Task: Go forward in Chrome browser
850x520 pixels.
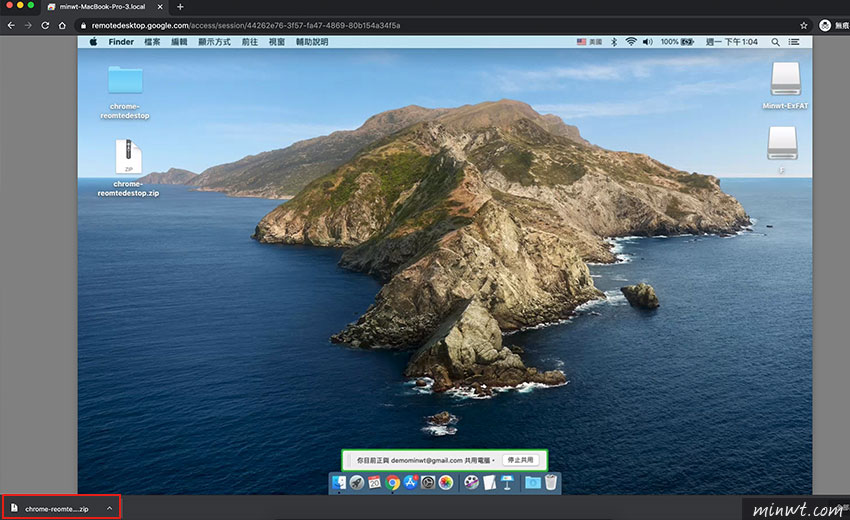Action: [28, 25]
